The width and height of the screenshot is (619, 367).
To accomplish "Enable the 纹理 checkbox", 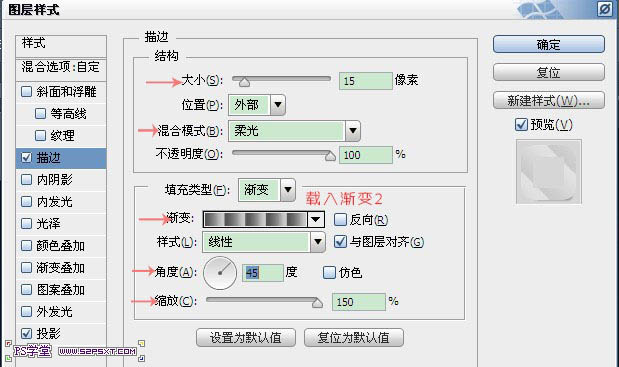I will pyautogui.click(x=40, y=136).
